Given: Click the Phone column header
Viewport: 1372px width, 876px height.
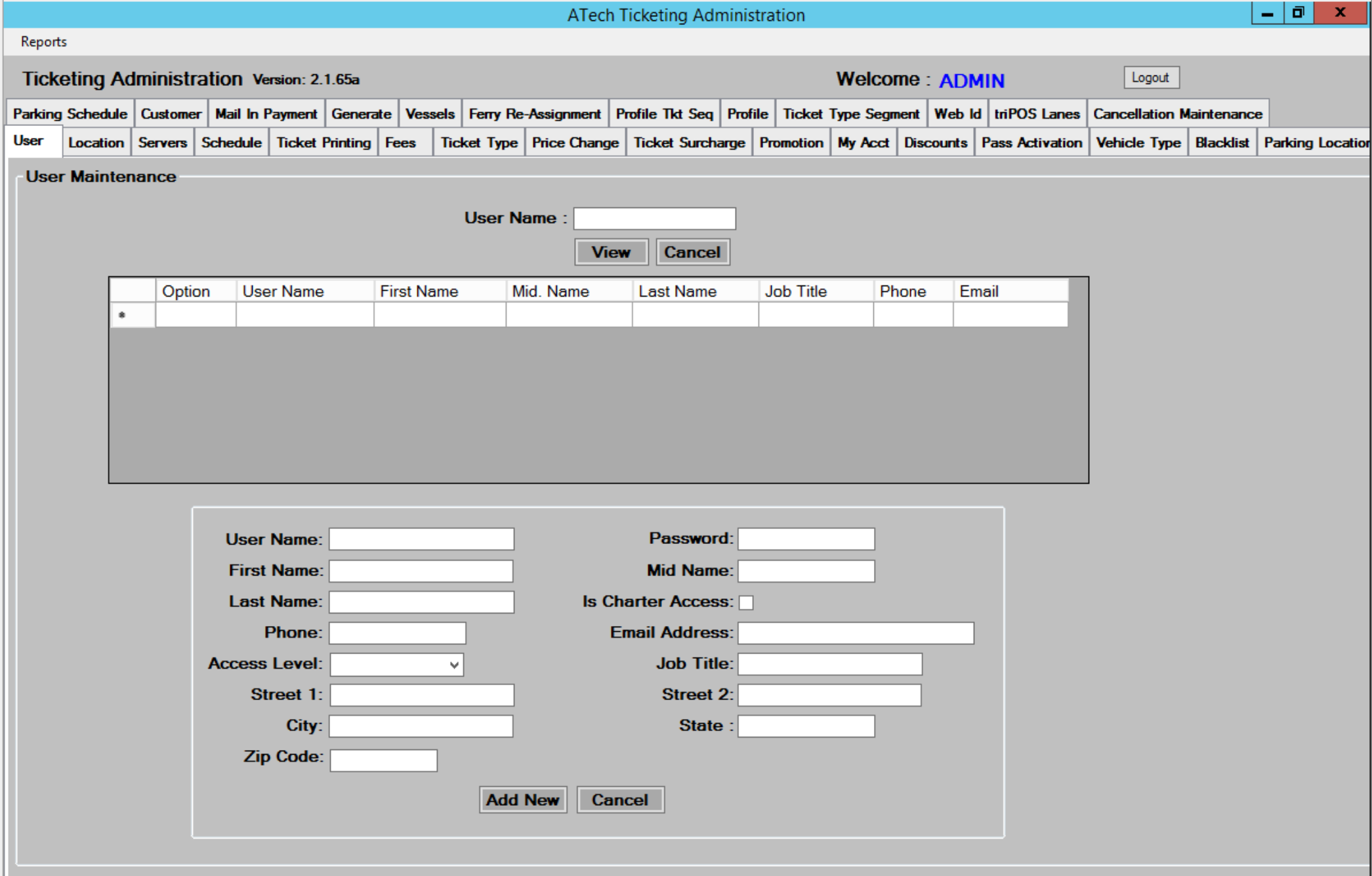Looking at the screenshot, I should [x=913, y=291].
